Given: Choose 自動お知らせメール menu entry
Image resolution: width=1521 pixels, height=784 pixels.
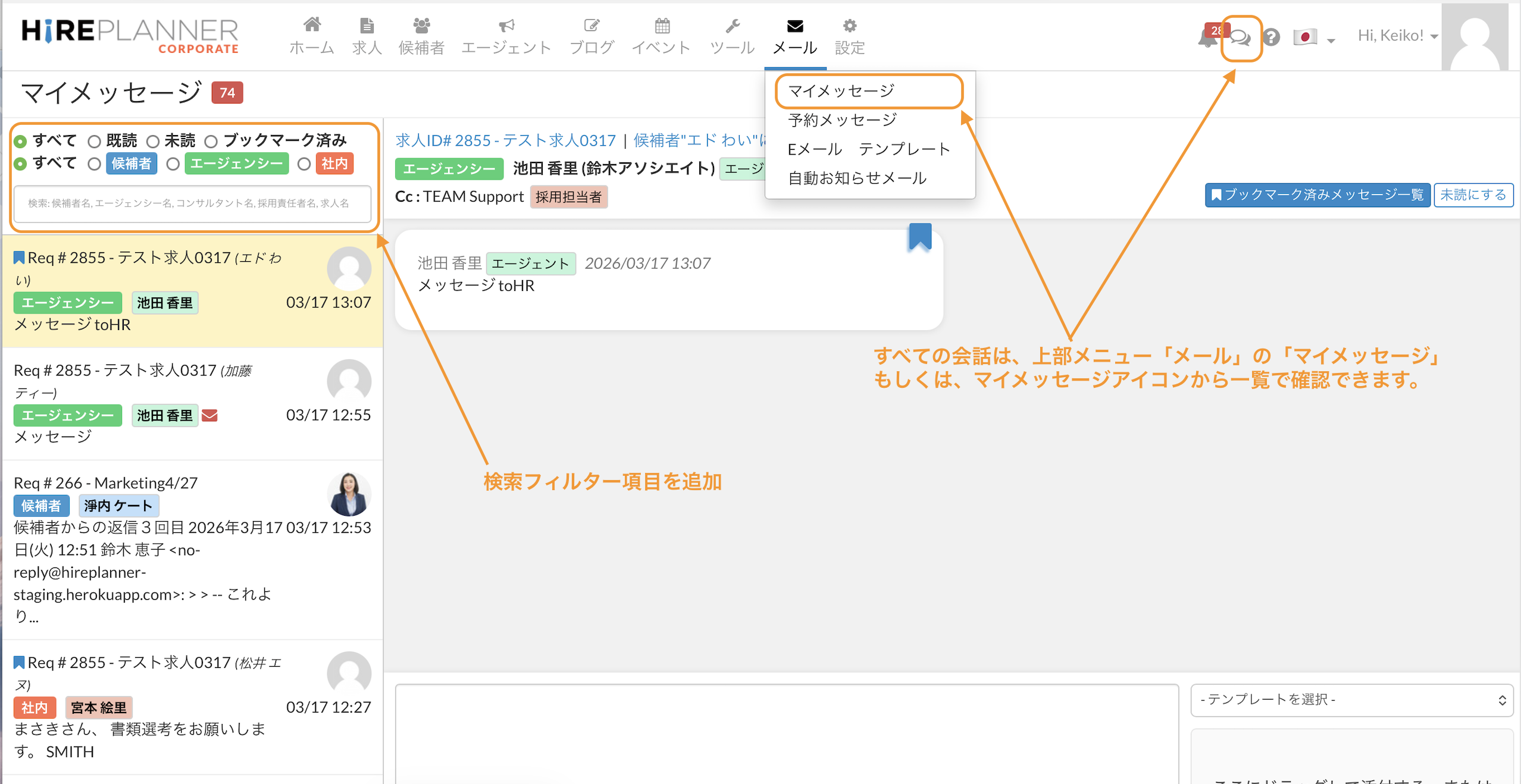Looking at the screenshot, I should 857,178.
